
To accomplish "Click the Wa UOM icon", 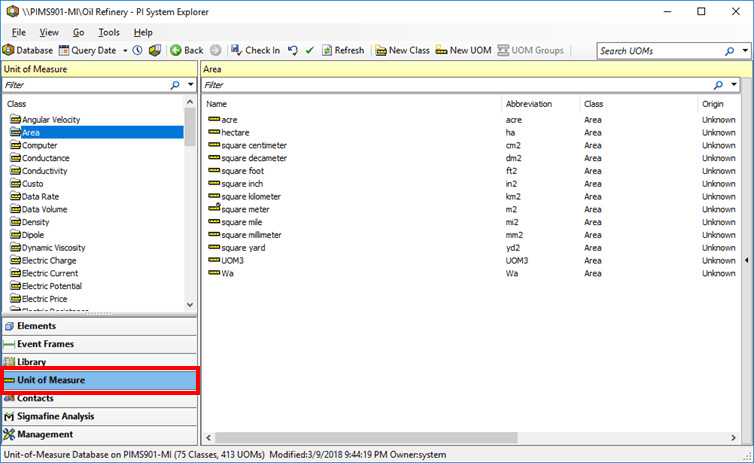I will [214, 273].
